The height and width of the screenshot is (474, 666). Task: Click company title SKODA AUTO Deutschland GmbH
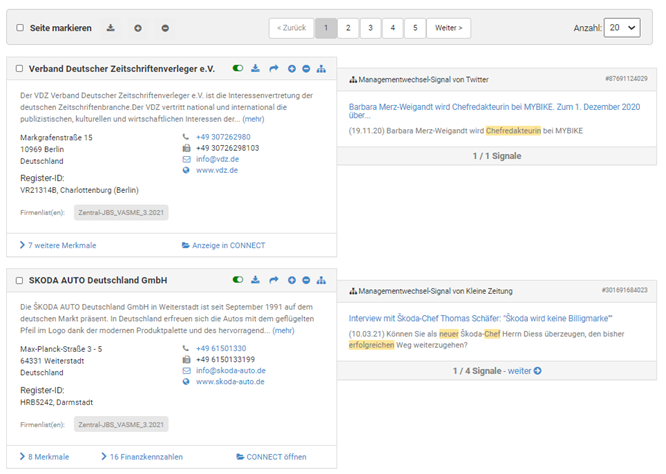tap(98, 280)
